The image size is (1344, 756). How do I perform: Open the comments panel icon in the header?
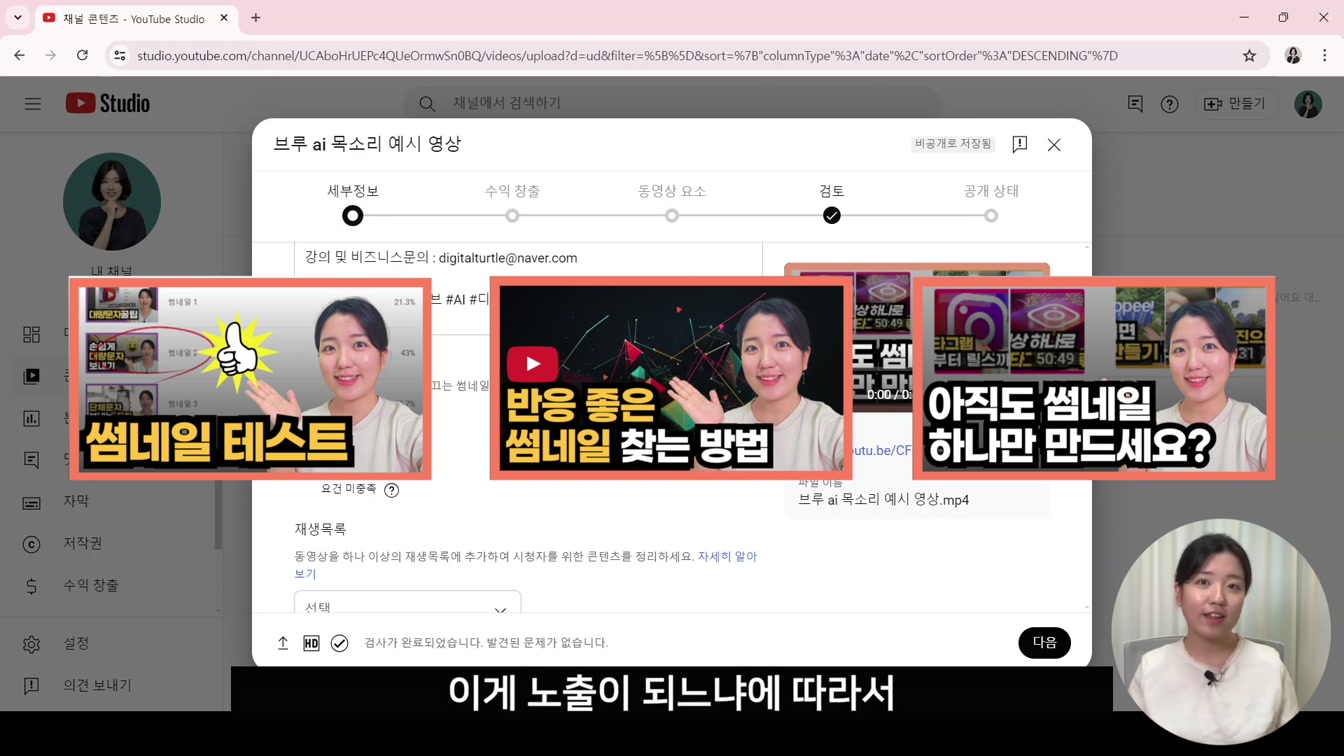[1135, 104]
